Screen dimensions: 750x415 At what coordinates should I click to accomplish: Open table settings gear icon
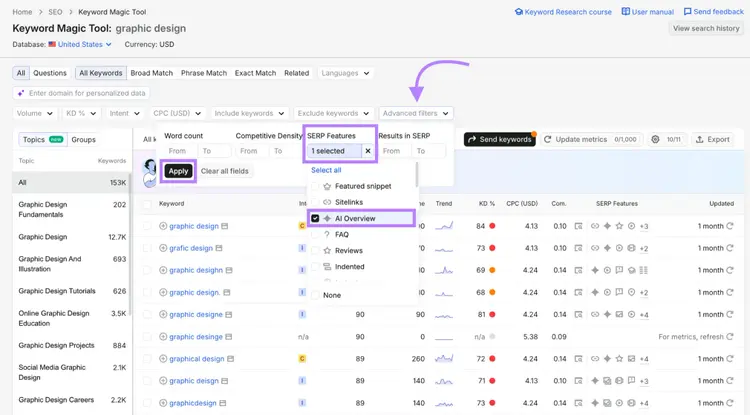[655, 139]
